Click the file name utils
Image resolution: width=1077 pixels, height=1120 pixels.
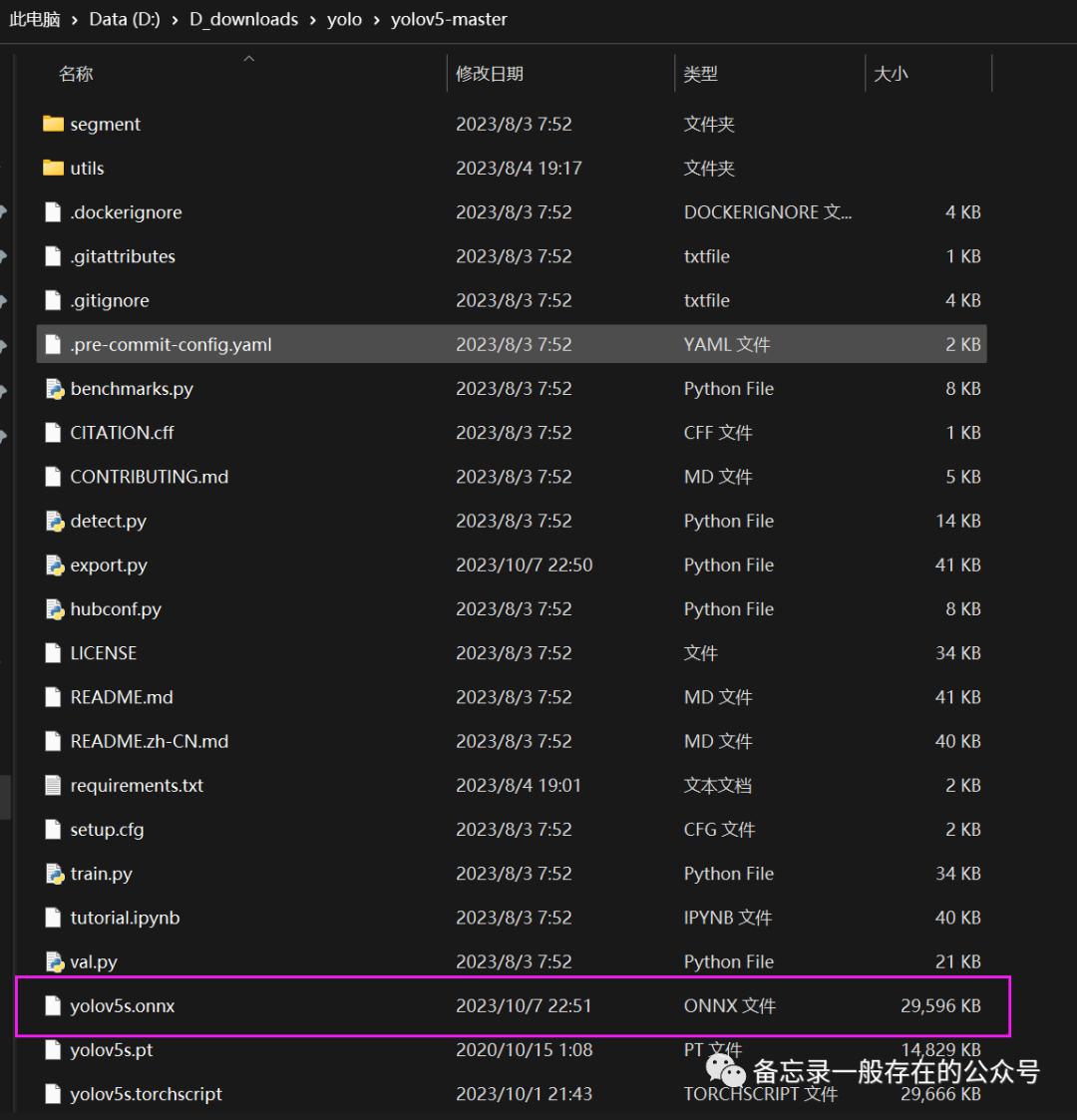87,168
